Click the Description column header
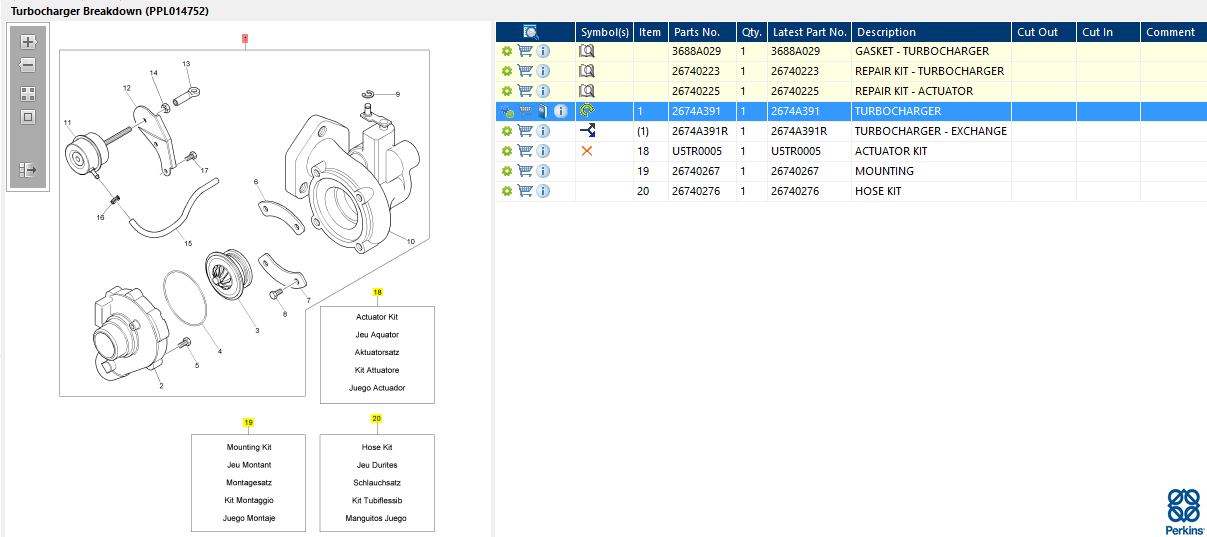 coord(886,32)
